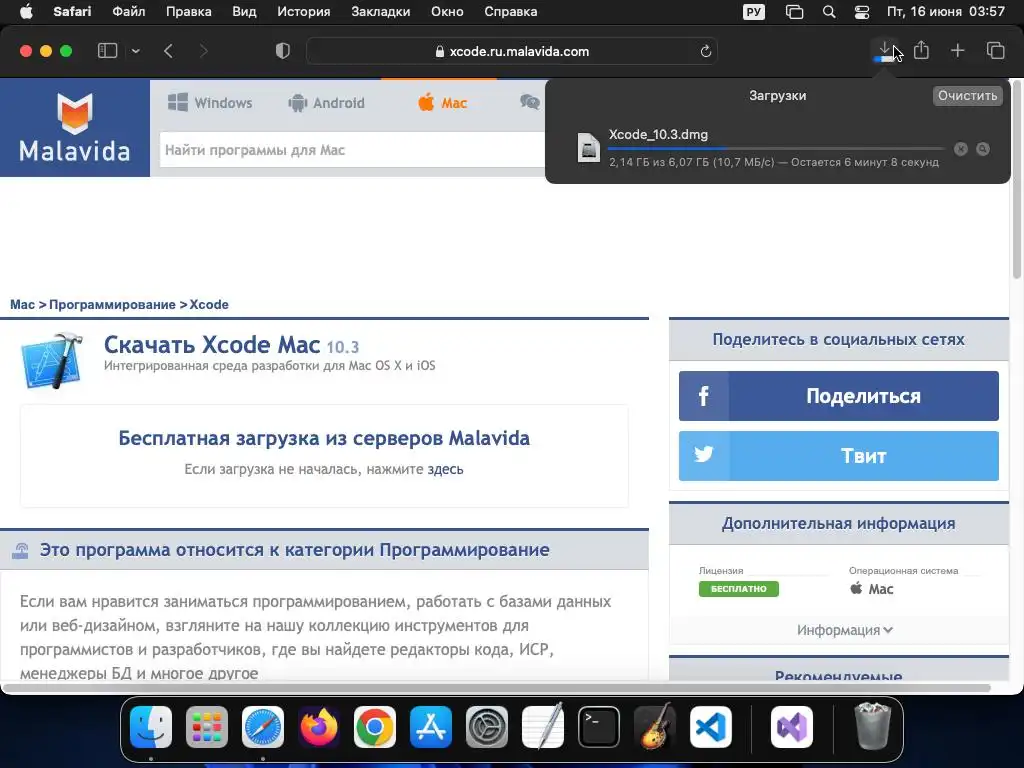Open Firefox from the Dock

(319, 727)
